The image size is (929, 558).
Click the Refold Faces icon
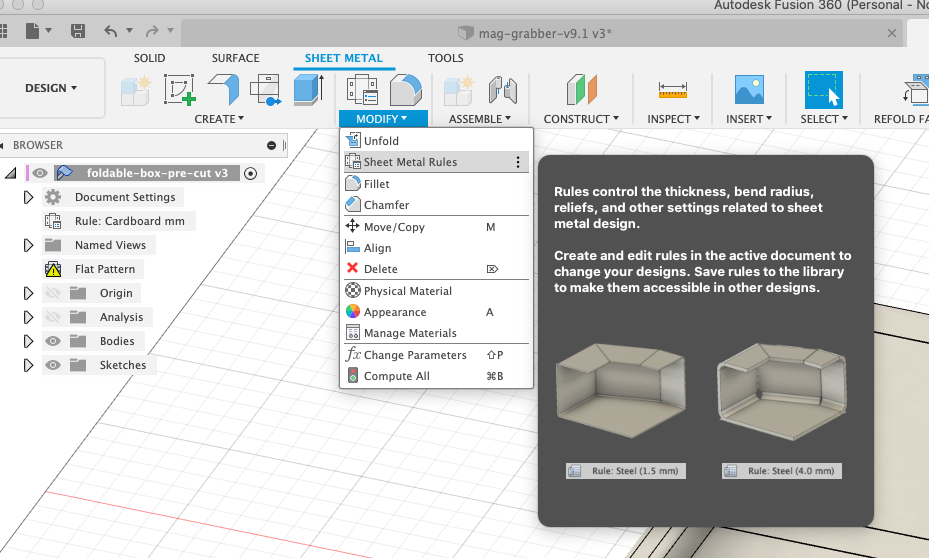pyautogui.click(x=915, y=90)
